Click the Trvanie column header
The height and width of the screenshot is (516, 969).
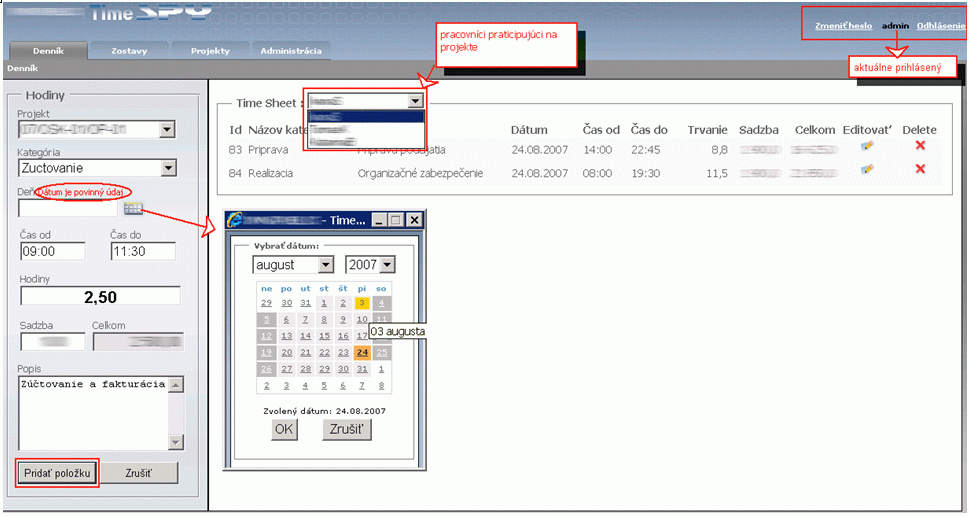tap(708, 130)
